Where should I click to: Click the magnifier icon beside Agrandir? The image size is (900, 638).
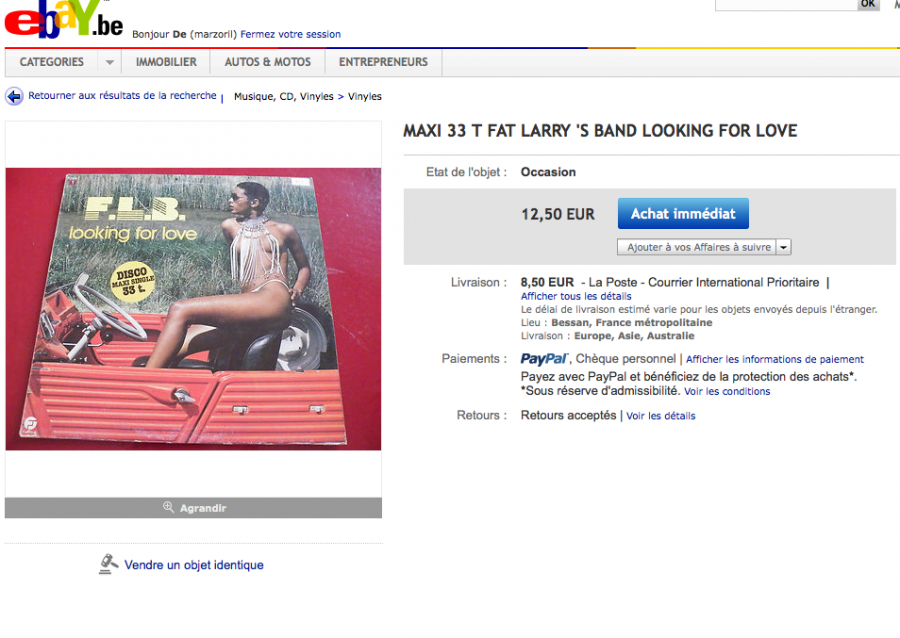tap(168, 507)
